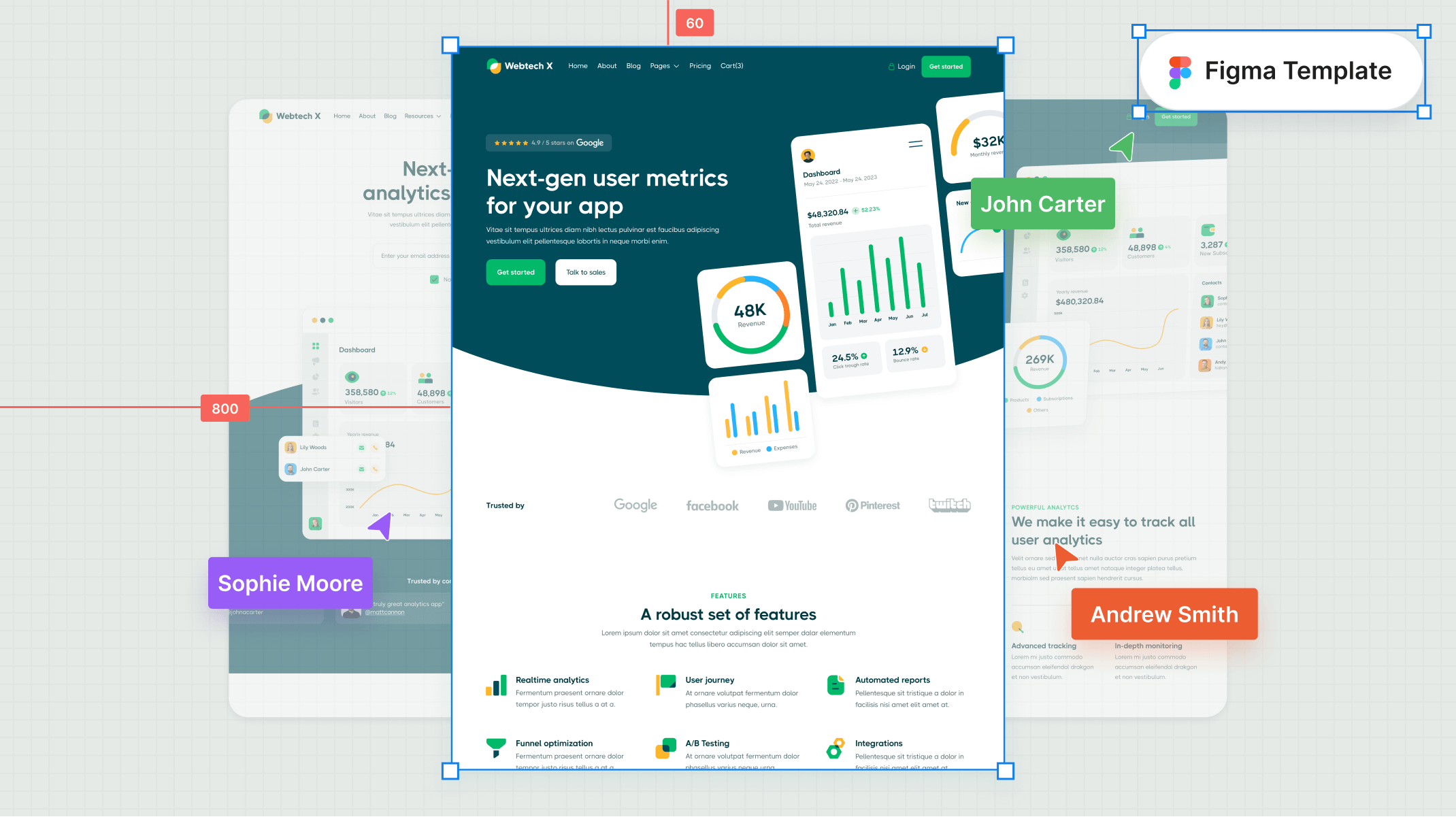Screen dimensions: 1456x817
Task: Click the facebook logo in Trusted by row
Action: point(712,505)
